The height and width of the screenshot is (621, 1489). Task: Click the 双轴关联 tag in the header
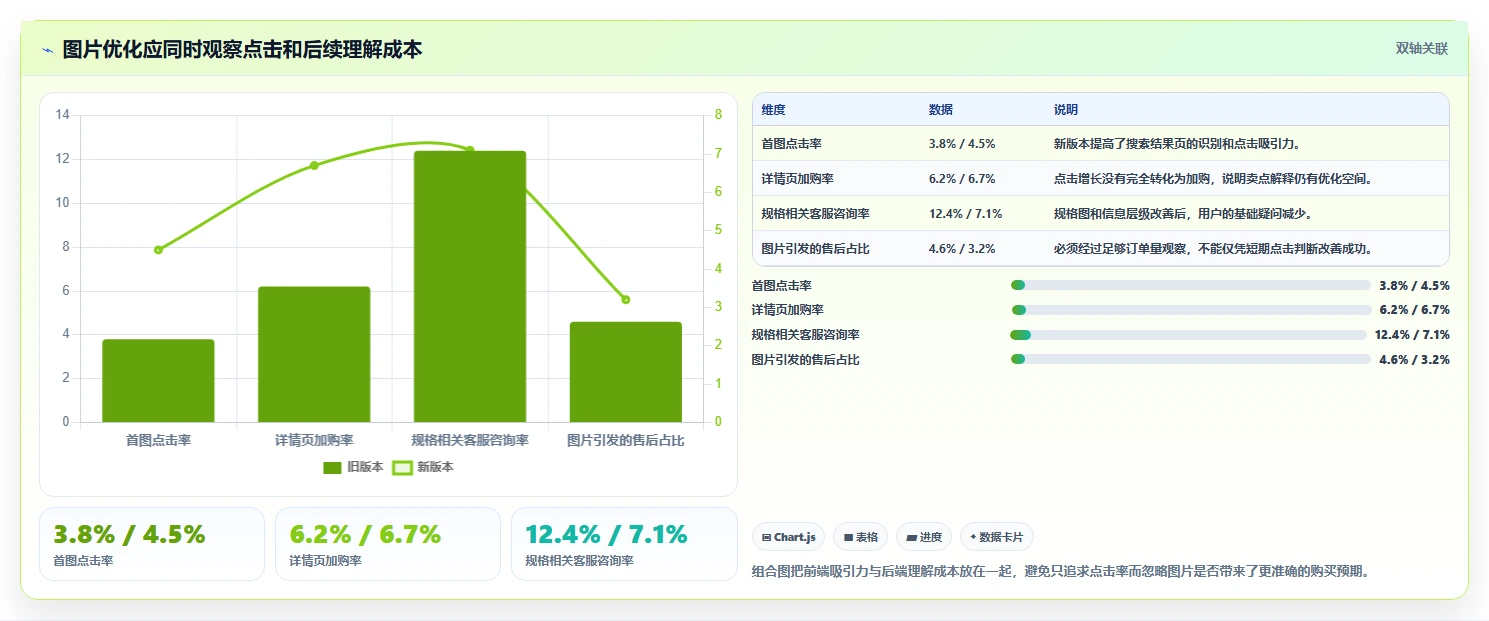pos(1421,49)
